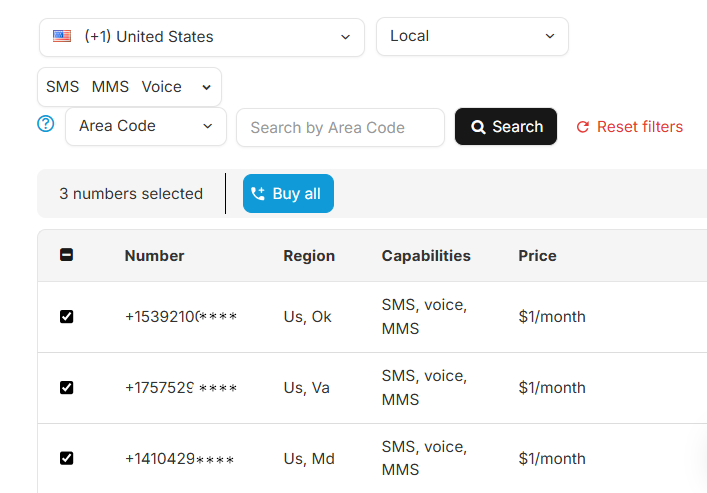Click the magnifier icon on Search button
Screen dimensions: 707x493
point(478,127)
